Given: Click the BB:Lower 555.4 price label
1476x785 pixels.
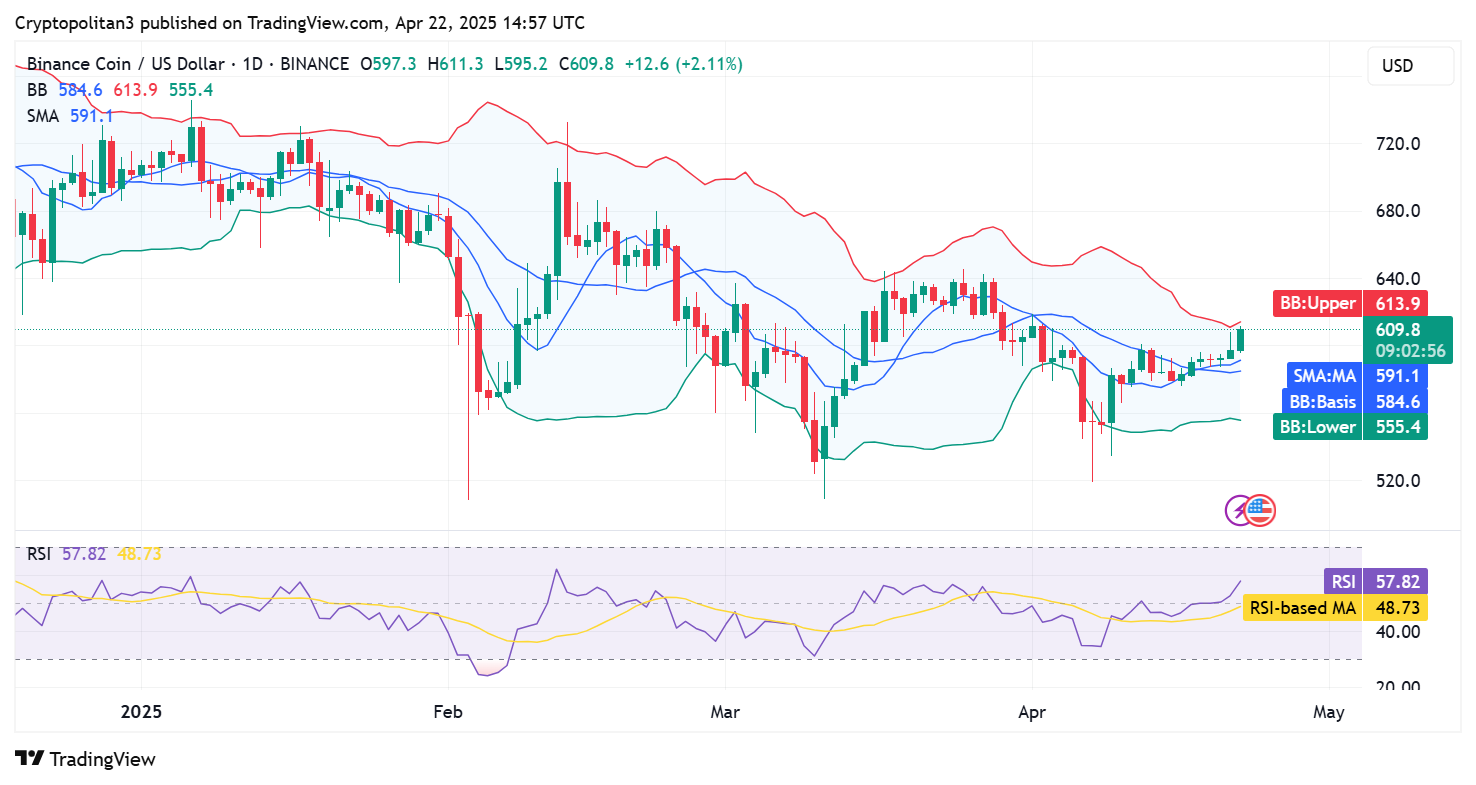Looking at the screenshot, I should (1349, 427).
